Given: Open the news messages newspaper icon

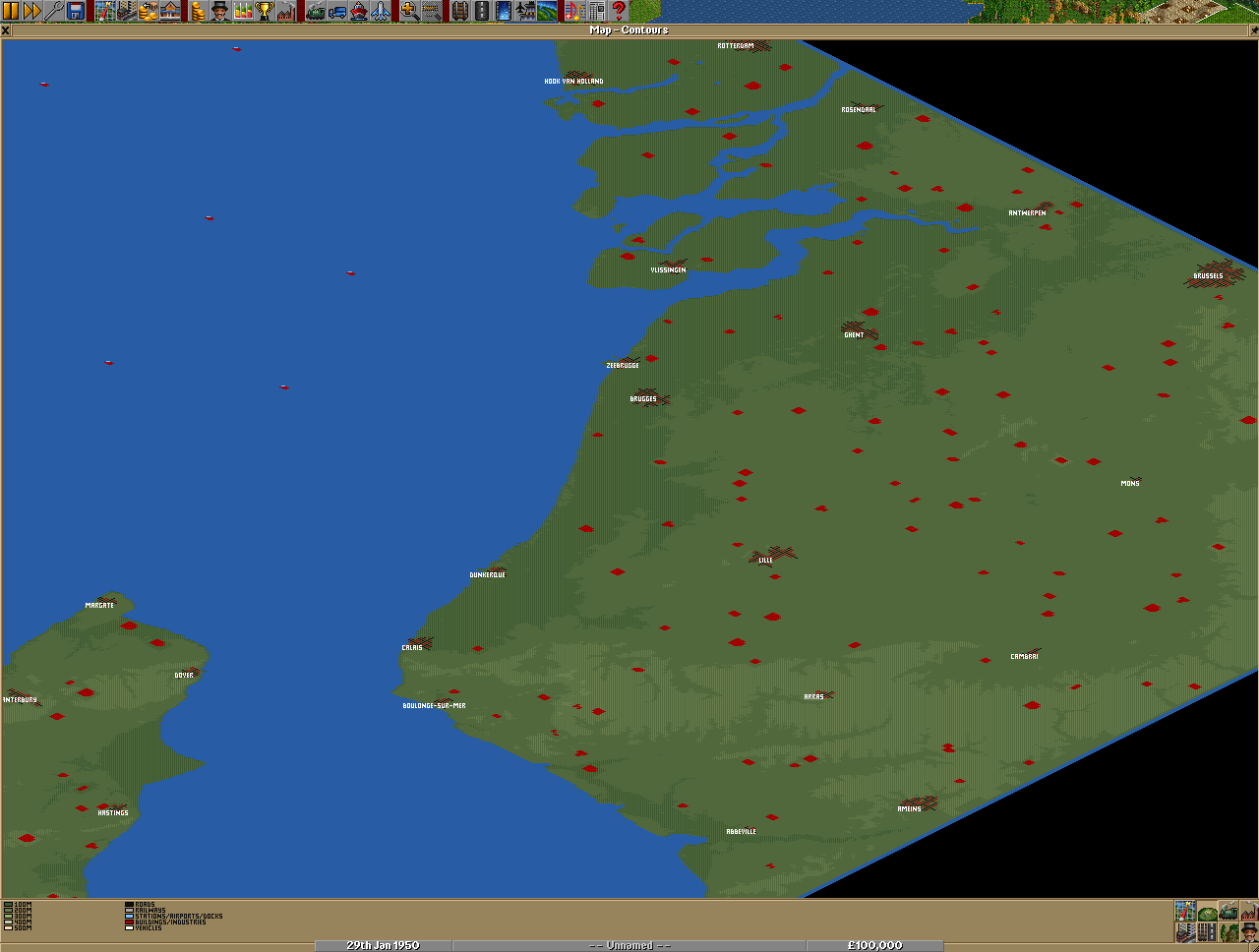Looking at the screenshot, I should 597,12.
